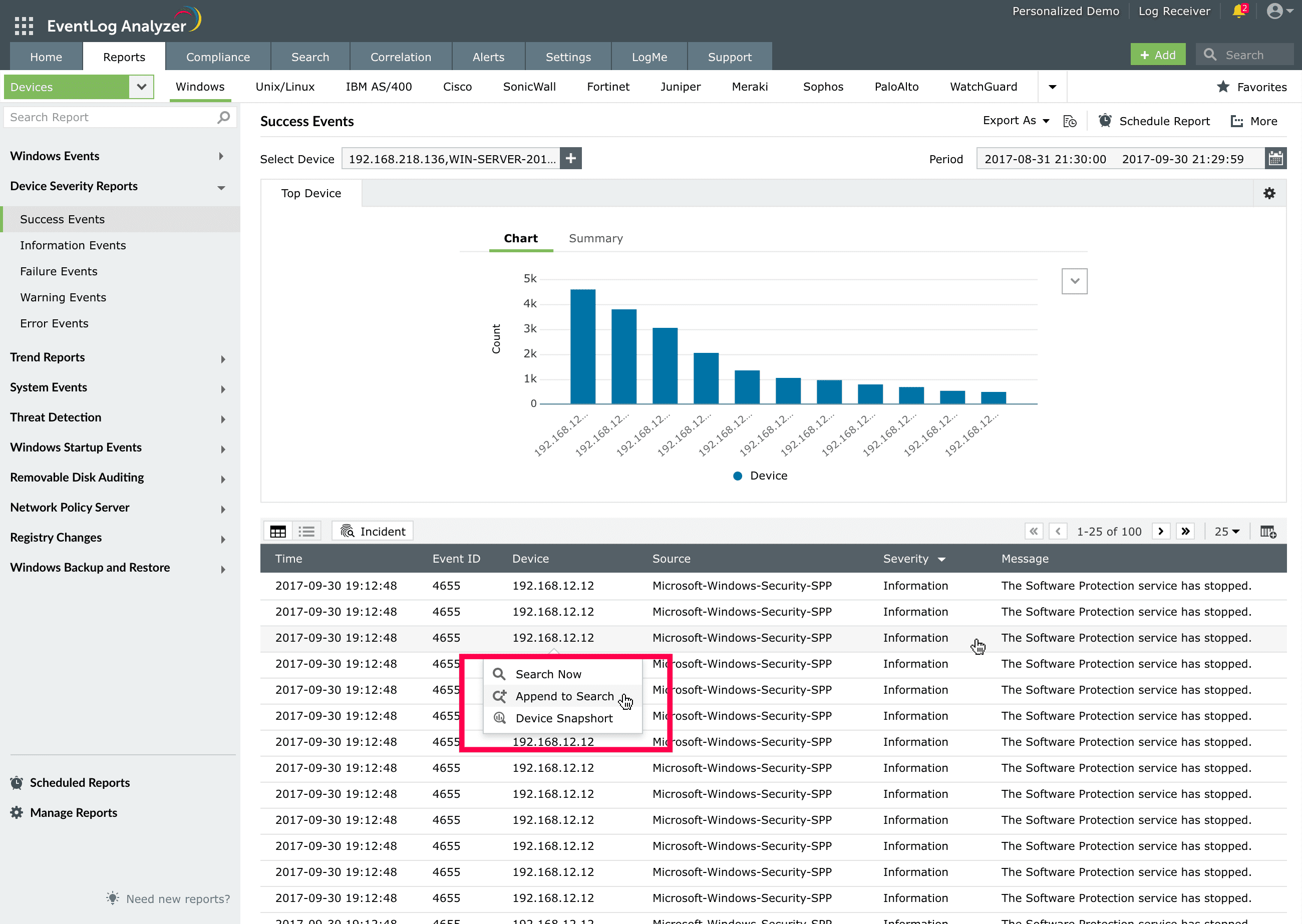Choose Append to Search menu option
The height and width of the screenshot is (924, 1302).
click(564, 696)
